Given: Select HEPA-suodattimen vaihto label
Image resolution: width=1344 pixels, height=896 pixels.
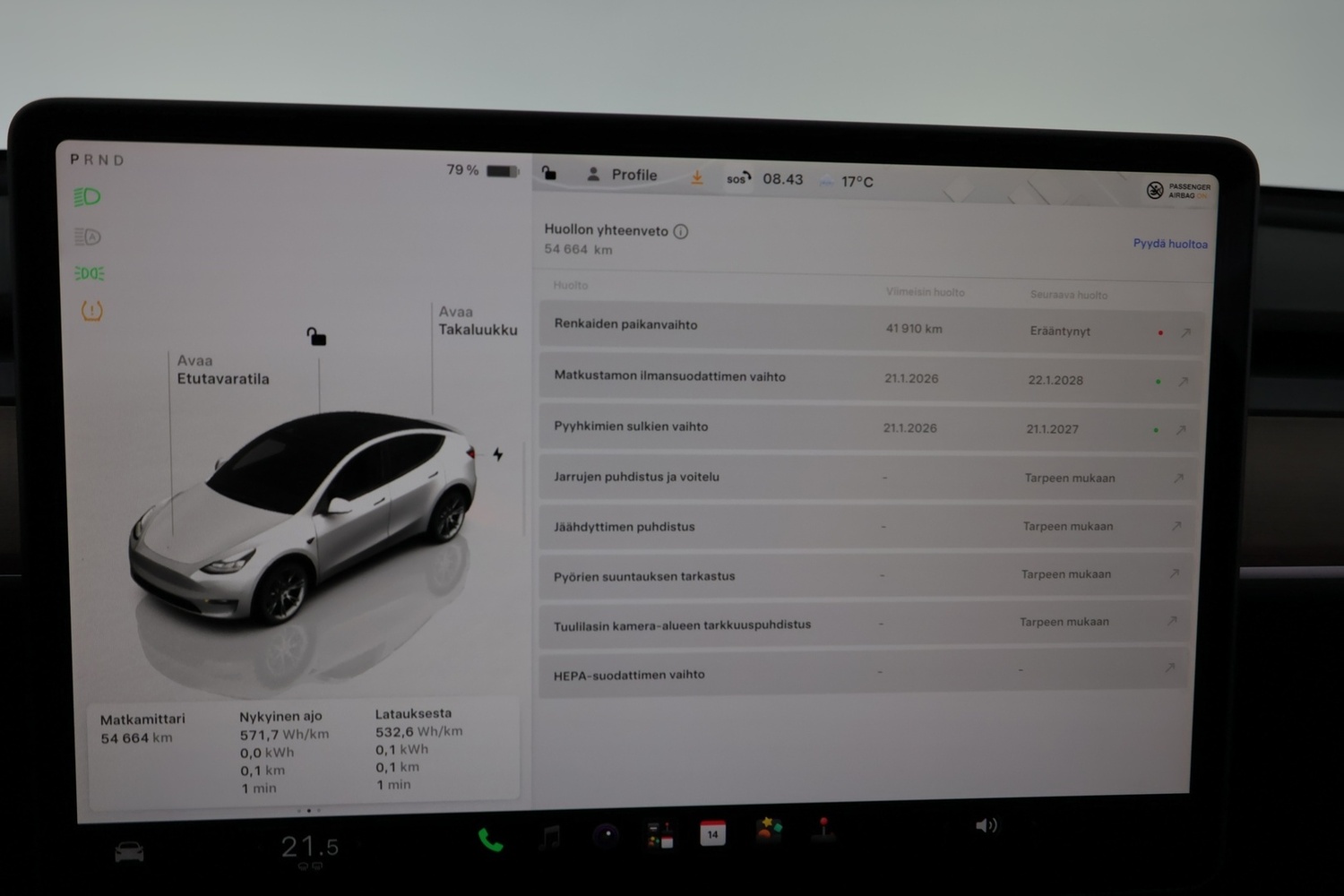Looking at the screenshot, I should [629, 675].
